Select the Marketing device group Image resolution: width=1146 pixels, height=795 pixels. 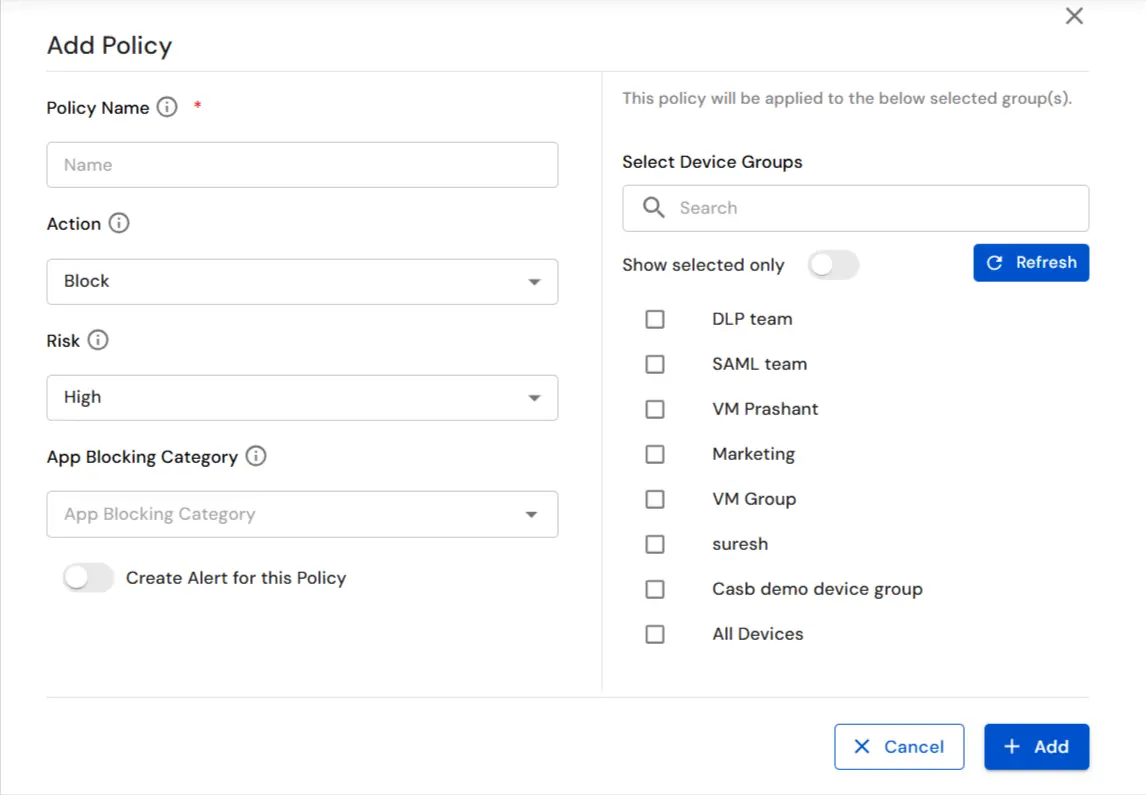click(655, 454)
